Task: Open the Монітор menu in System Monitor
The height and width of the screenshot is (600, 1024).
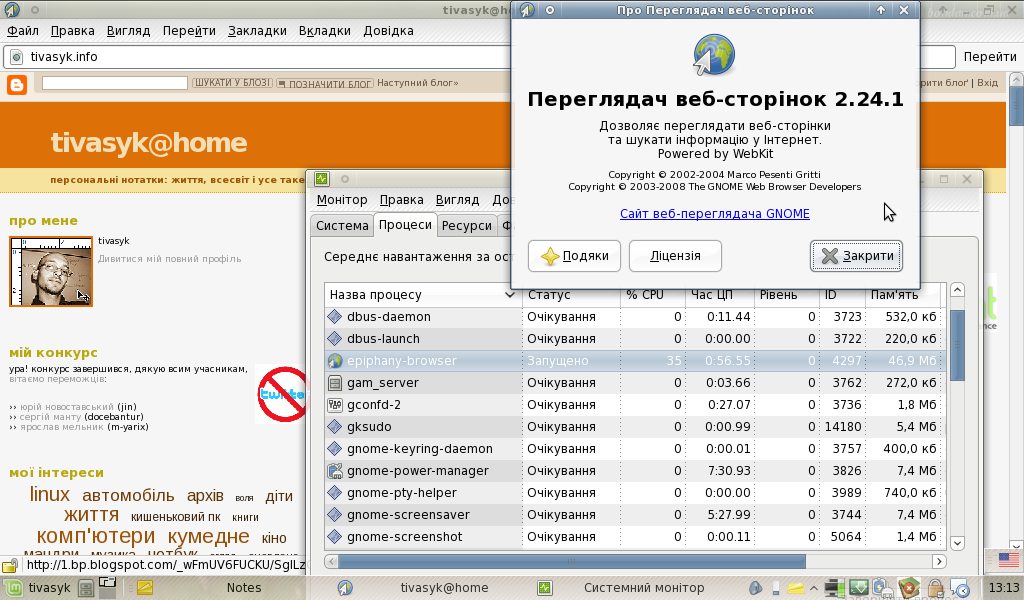Action: (342, 200)
